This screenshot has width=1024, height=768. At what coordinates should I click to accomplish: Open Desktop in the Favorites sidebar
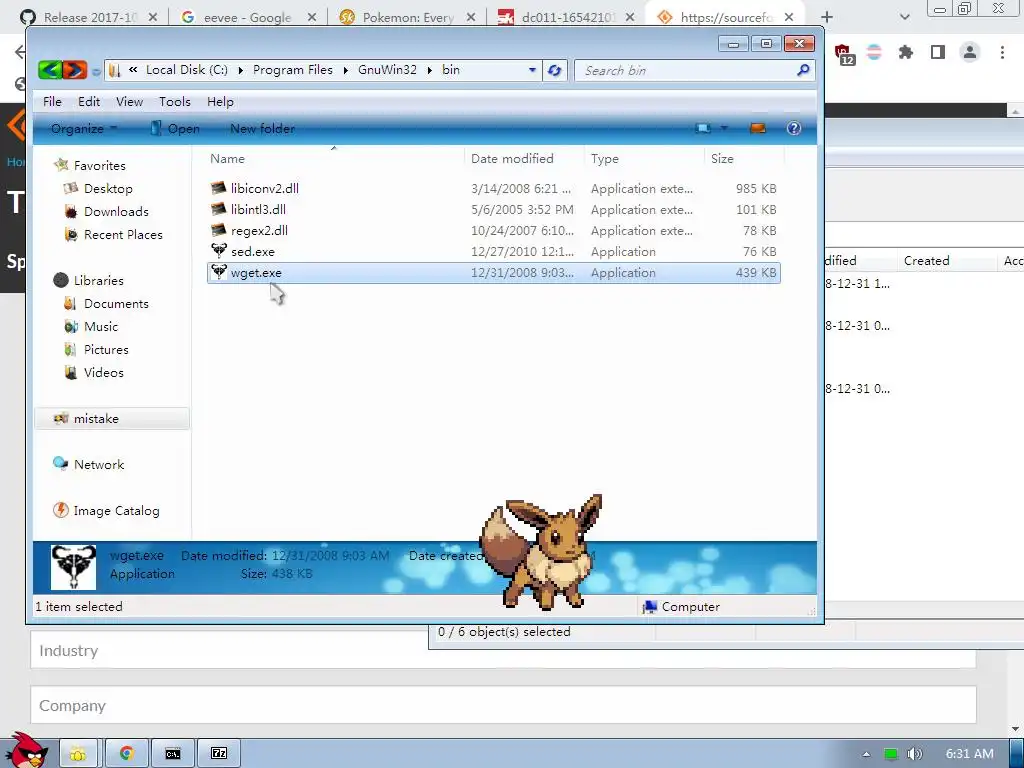(x=108, y=188)
